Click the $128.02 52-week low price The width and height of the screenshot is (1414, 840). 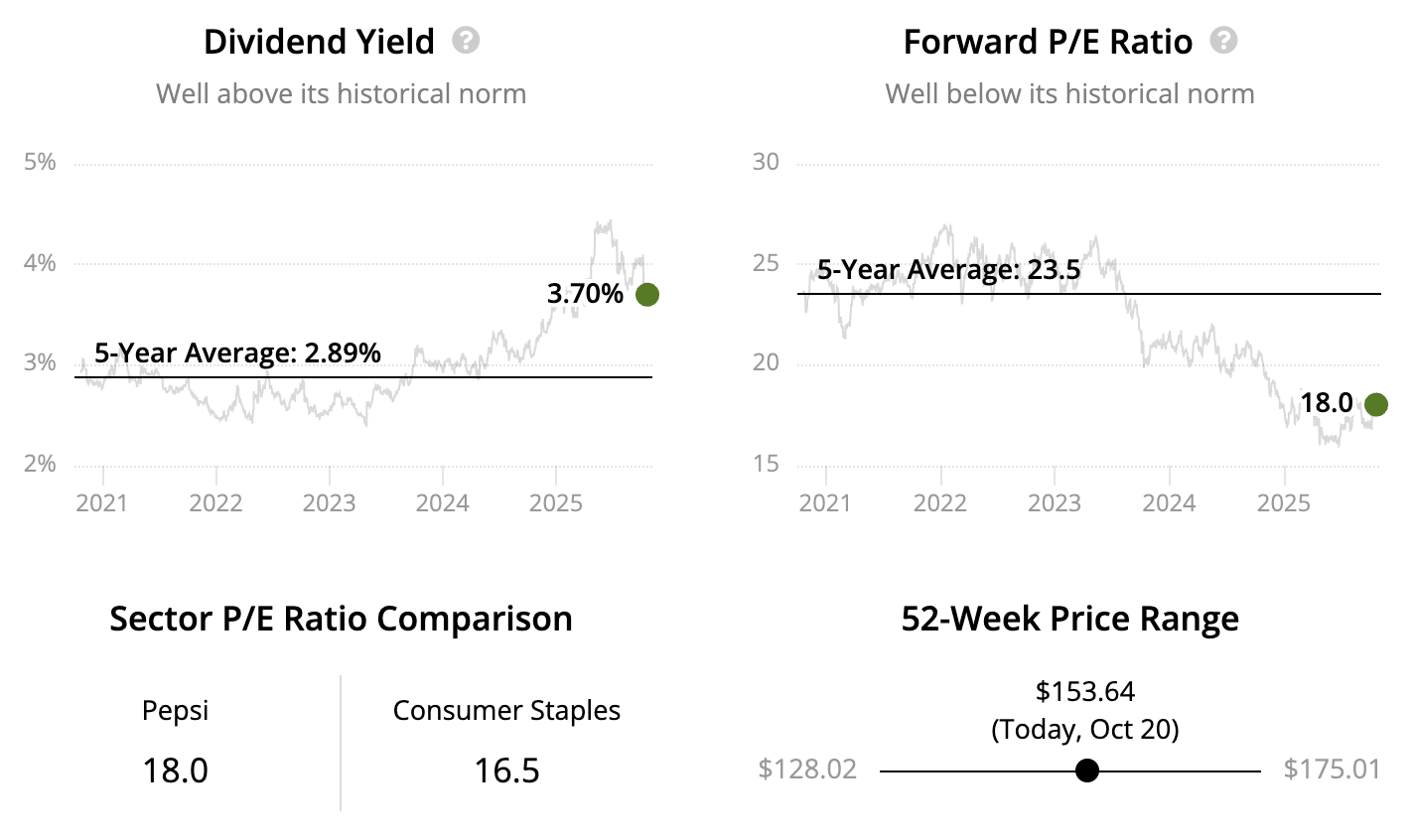(x=807, y=770)
